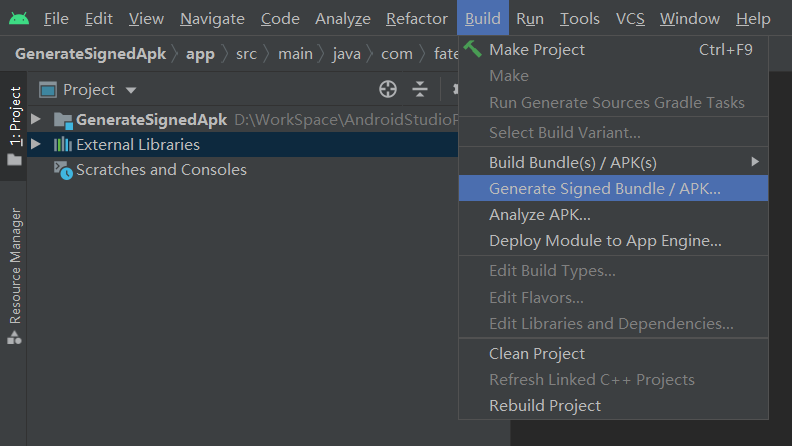
Task: Open the View menu
Action: point(146,19)
